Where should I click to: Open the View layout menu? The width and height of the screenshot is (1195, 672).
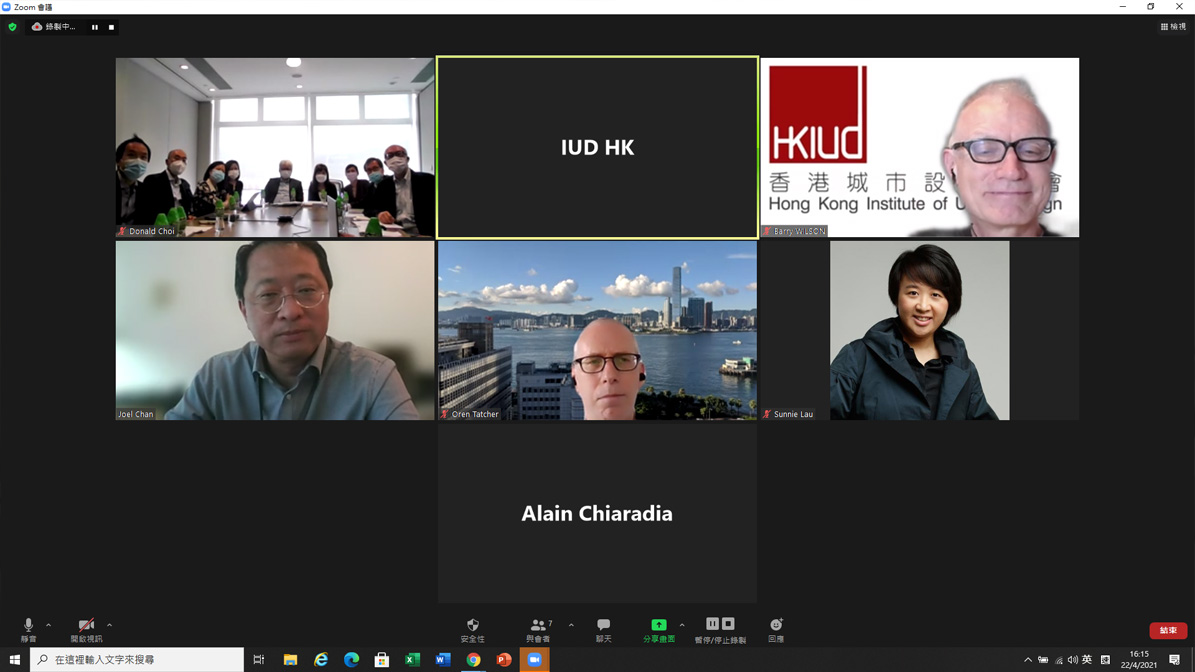[1173, 27]
